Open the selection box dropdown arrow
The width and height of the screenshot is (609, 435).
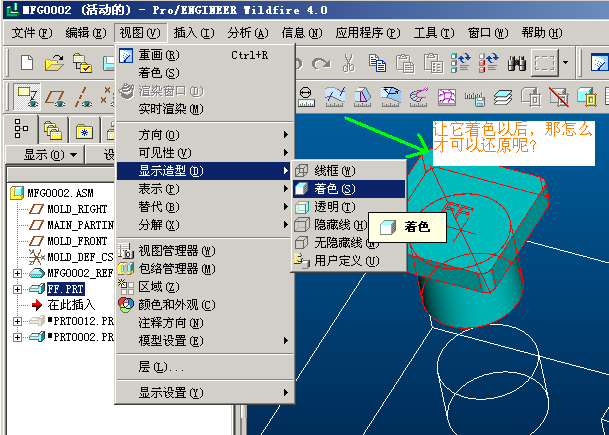point(565,63)
